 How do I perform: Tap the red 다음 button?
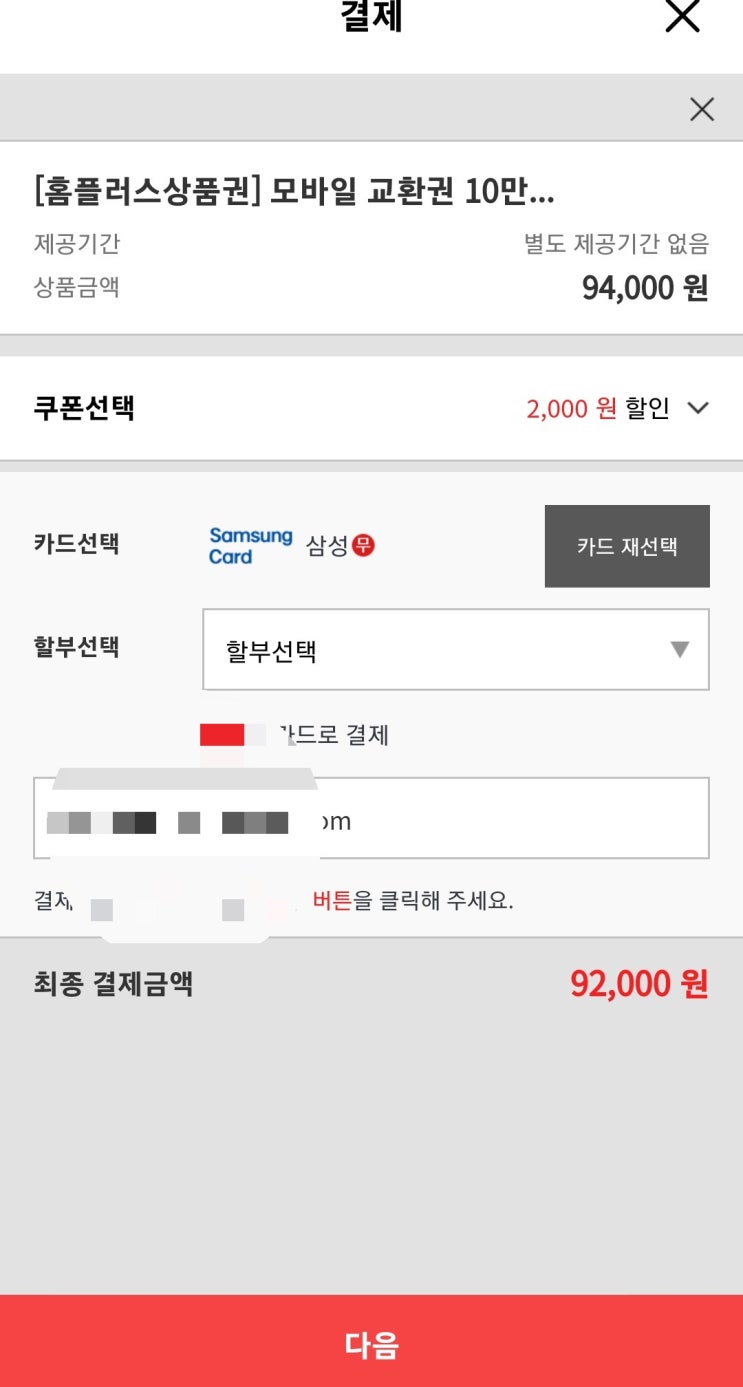point(371,1342)
